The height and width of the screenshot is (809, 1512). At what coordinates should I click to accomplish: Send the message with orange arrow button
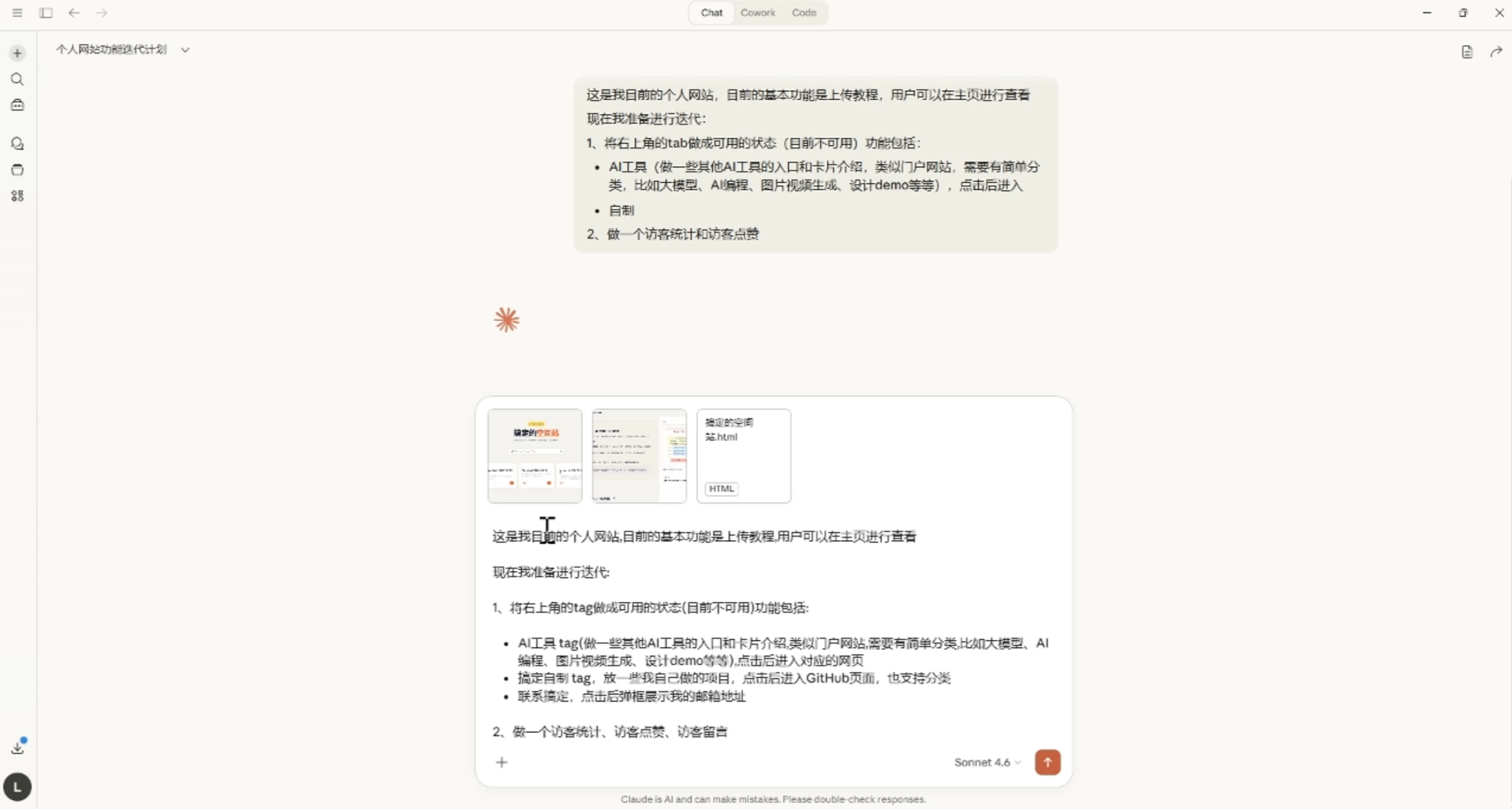point(1047,762)
